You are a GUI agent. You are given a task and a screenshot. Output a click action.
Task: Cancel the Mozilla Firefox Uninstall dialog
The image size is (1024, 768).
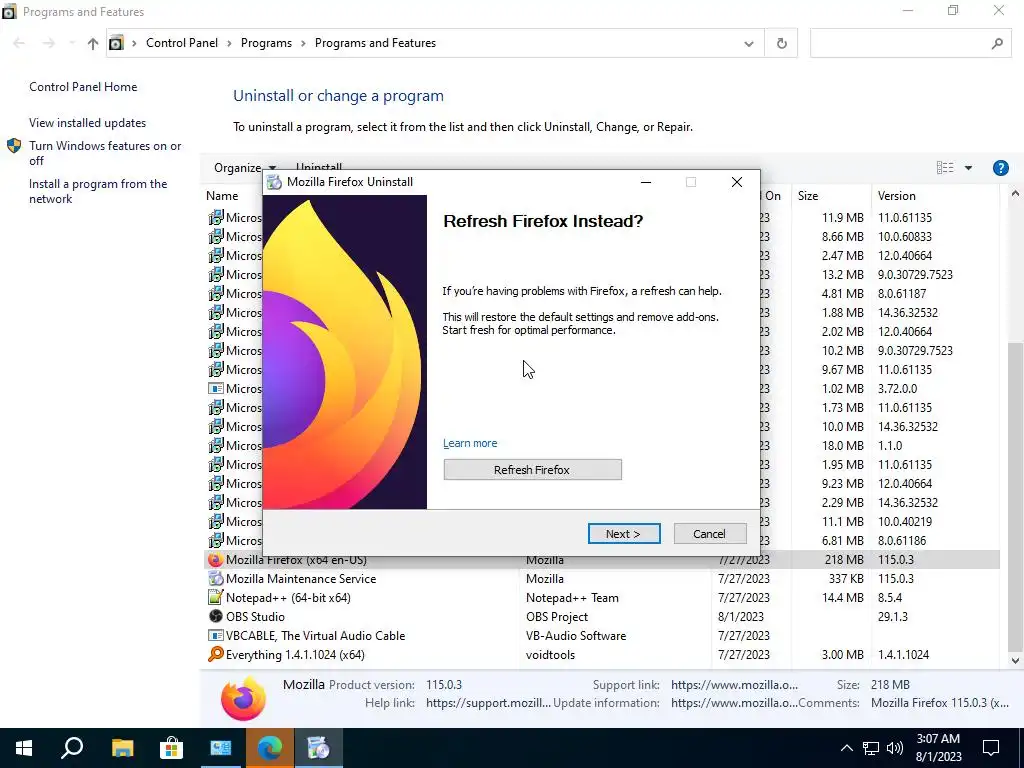[x=710, y=534]
